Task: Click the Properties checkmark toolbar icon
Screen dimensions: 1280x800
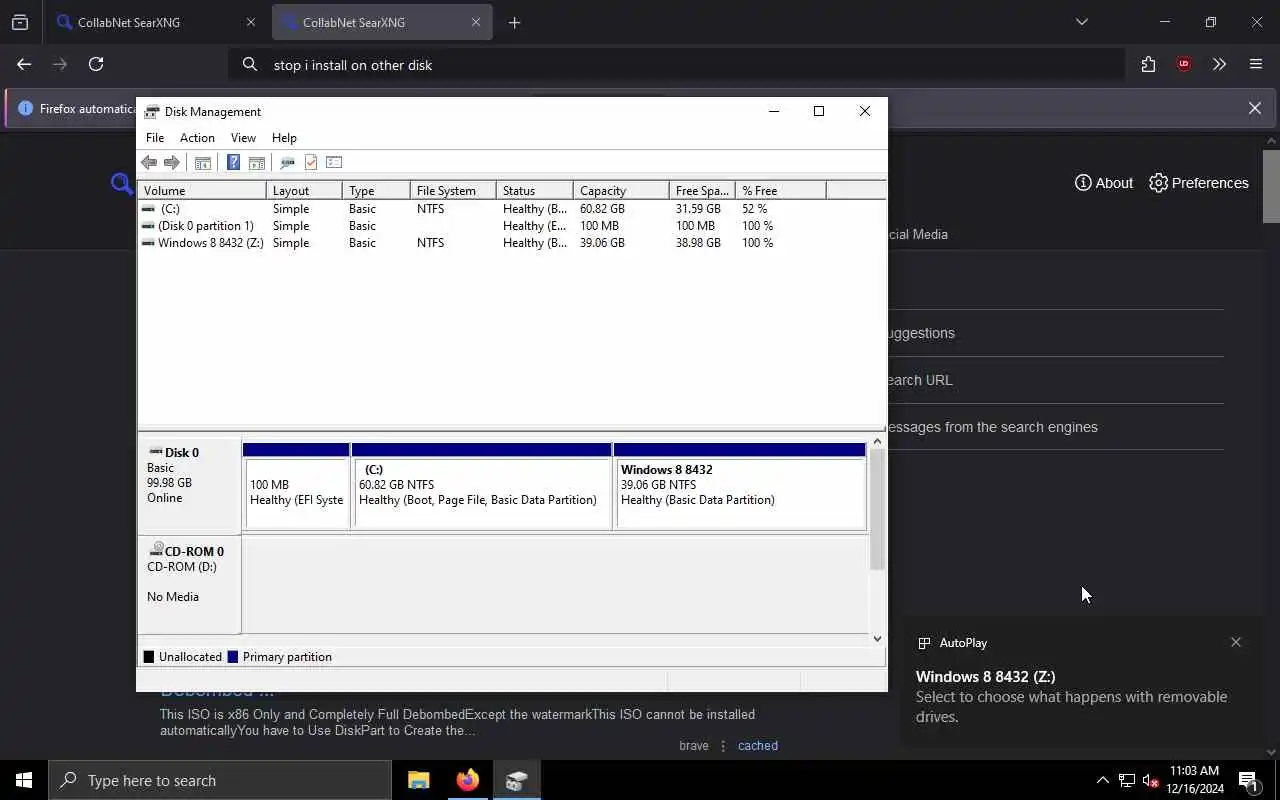Action: click(311, 162)
